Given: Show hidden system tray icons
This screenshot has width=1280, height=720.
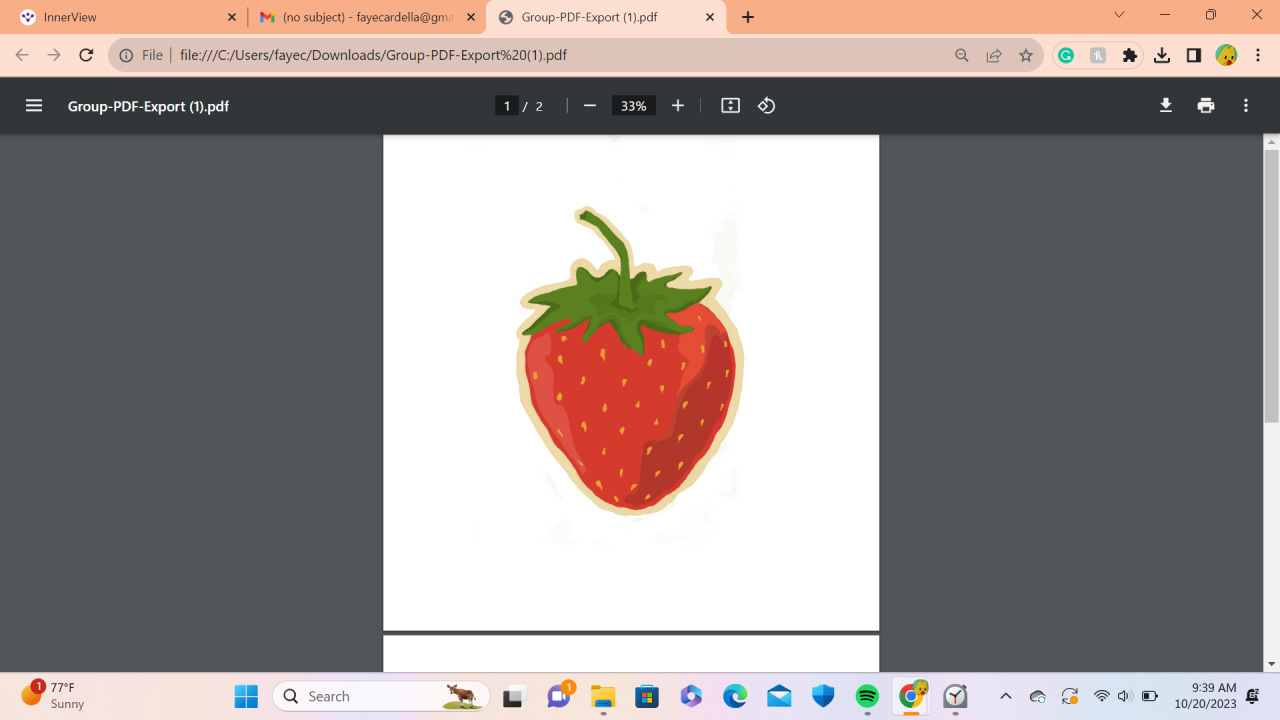Looking at the screenshot, I should click(1006, 696).
